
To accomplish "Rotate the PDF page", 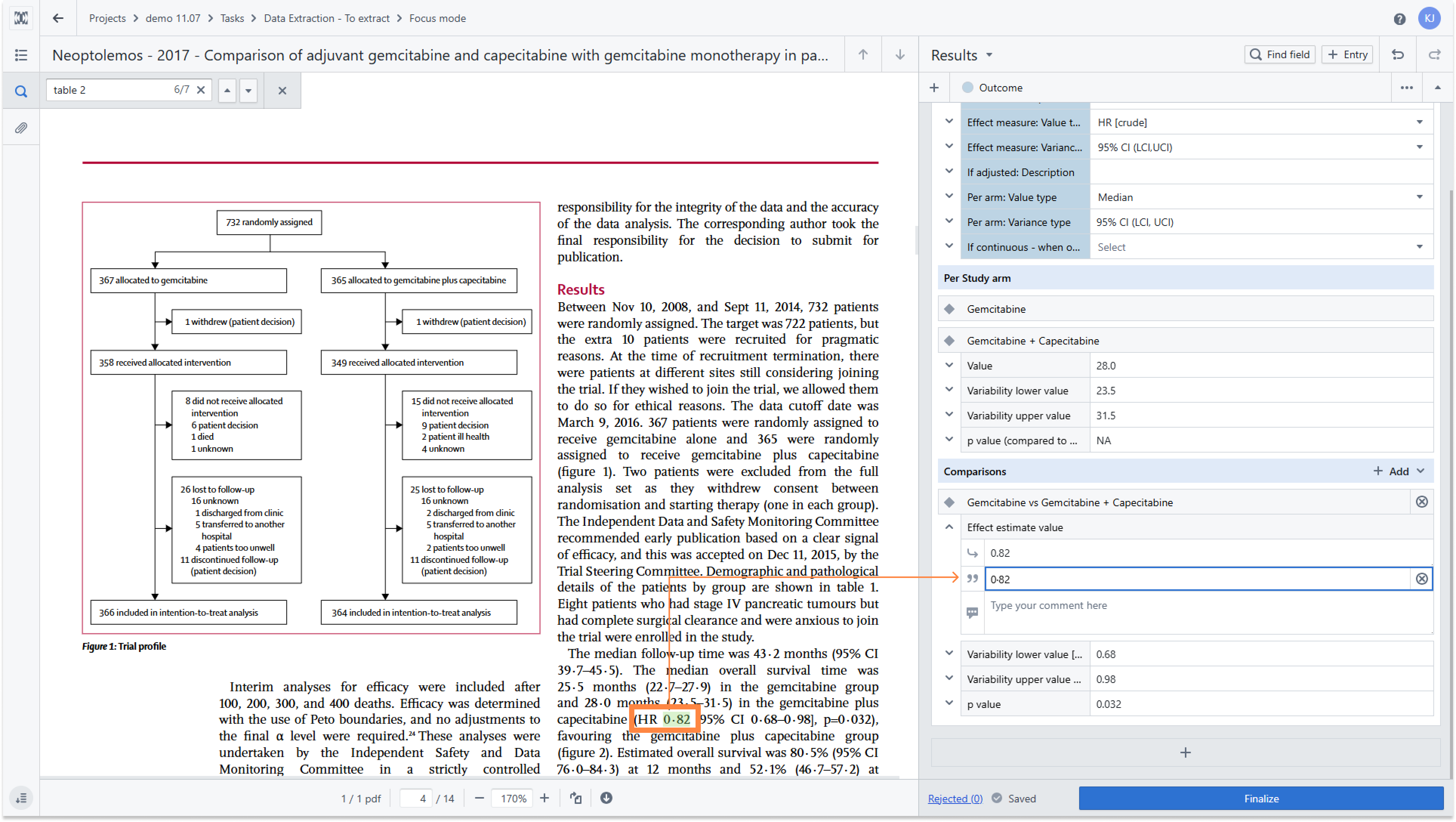I will (575, 798).
